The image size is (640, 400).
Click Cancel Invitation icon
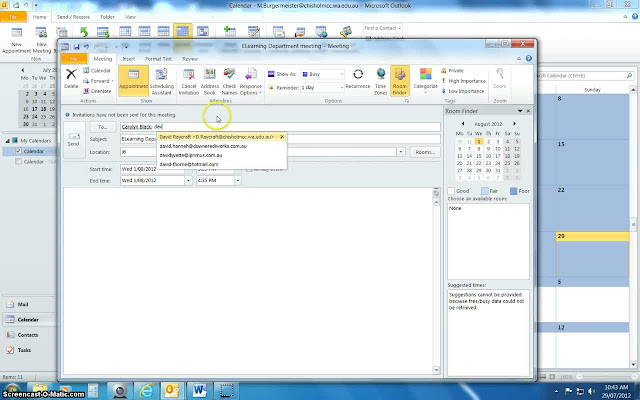coord(189,81)
